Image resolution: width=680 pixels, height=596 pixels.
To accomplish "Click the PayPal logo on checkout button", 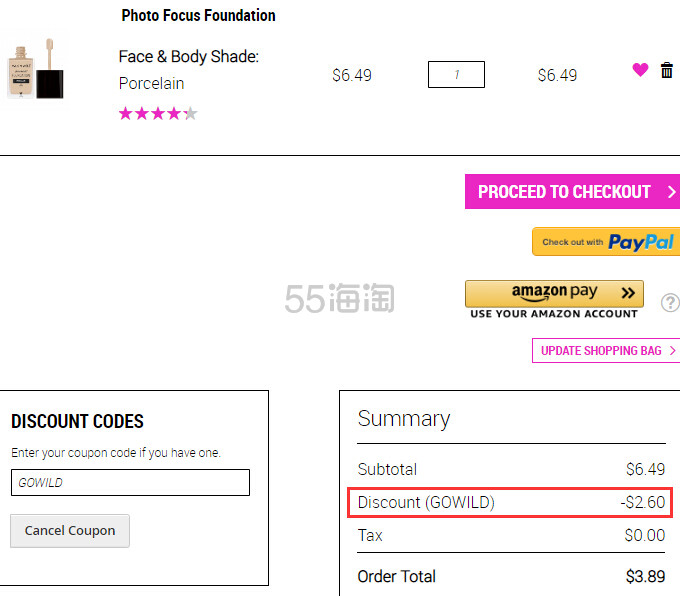I will 641,242.
